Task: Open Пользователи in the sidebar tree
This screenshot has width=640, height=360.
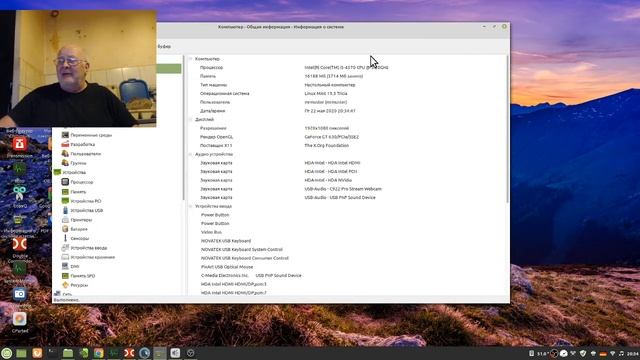Action: [x=85, y=153]
